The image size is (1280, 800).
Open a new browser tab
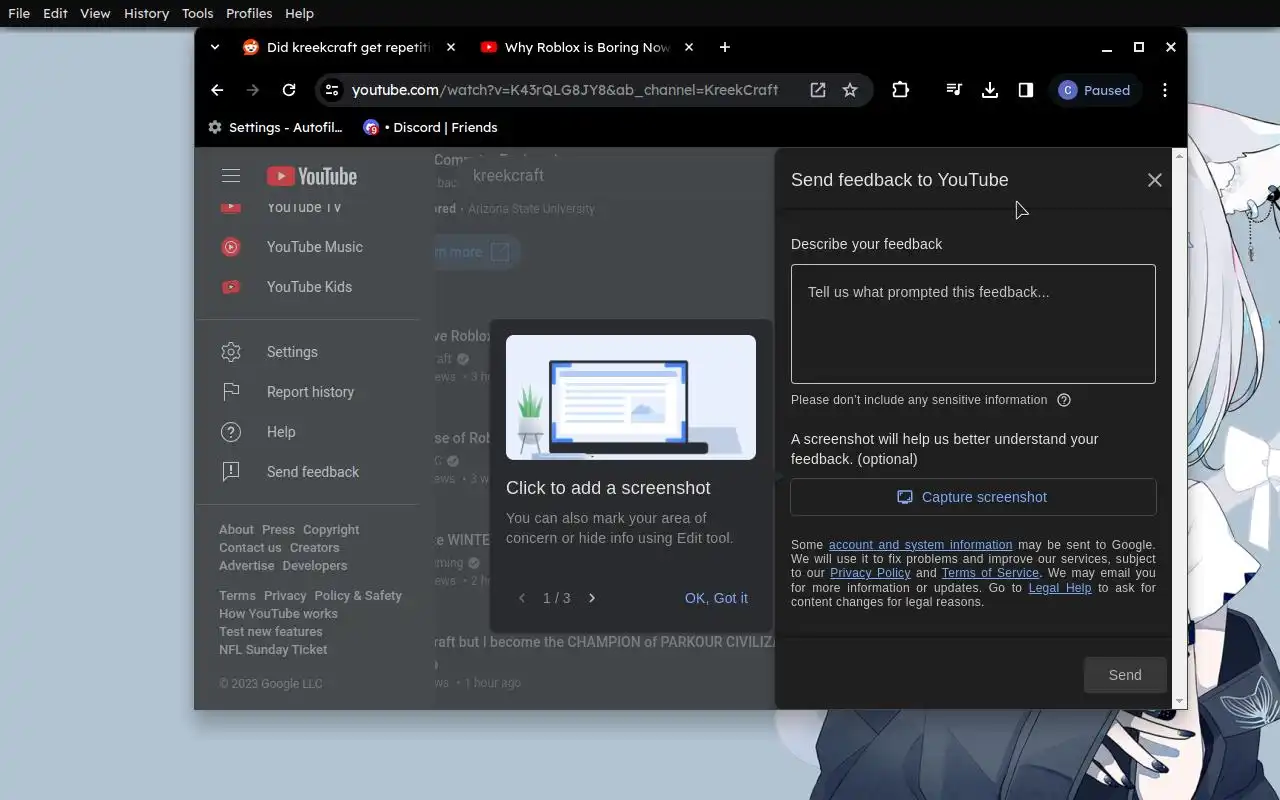(x=725, y=47)
